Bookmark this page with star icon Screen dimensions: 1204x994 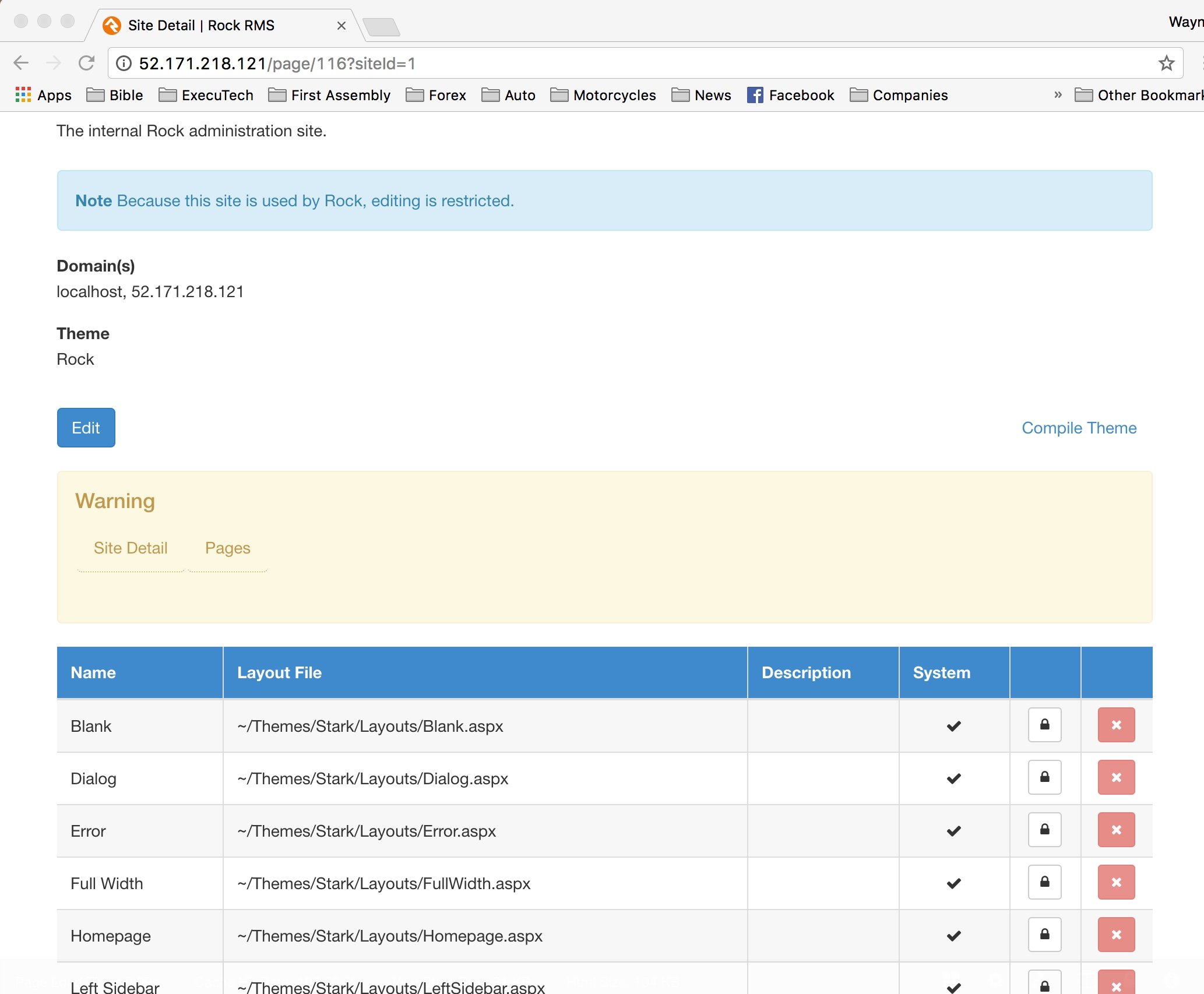point(1166,63)
